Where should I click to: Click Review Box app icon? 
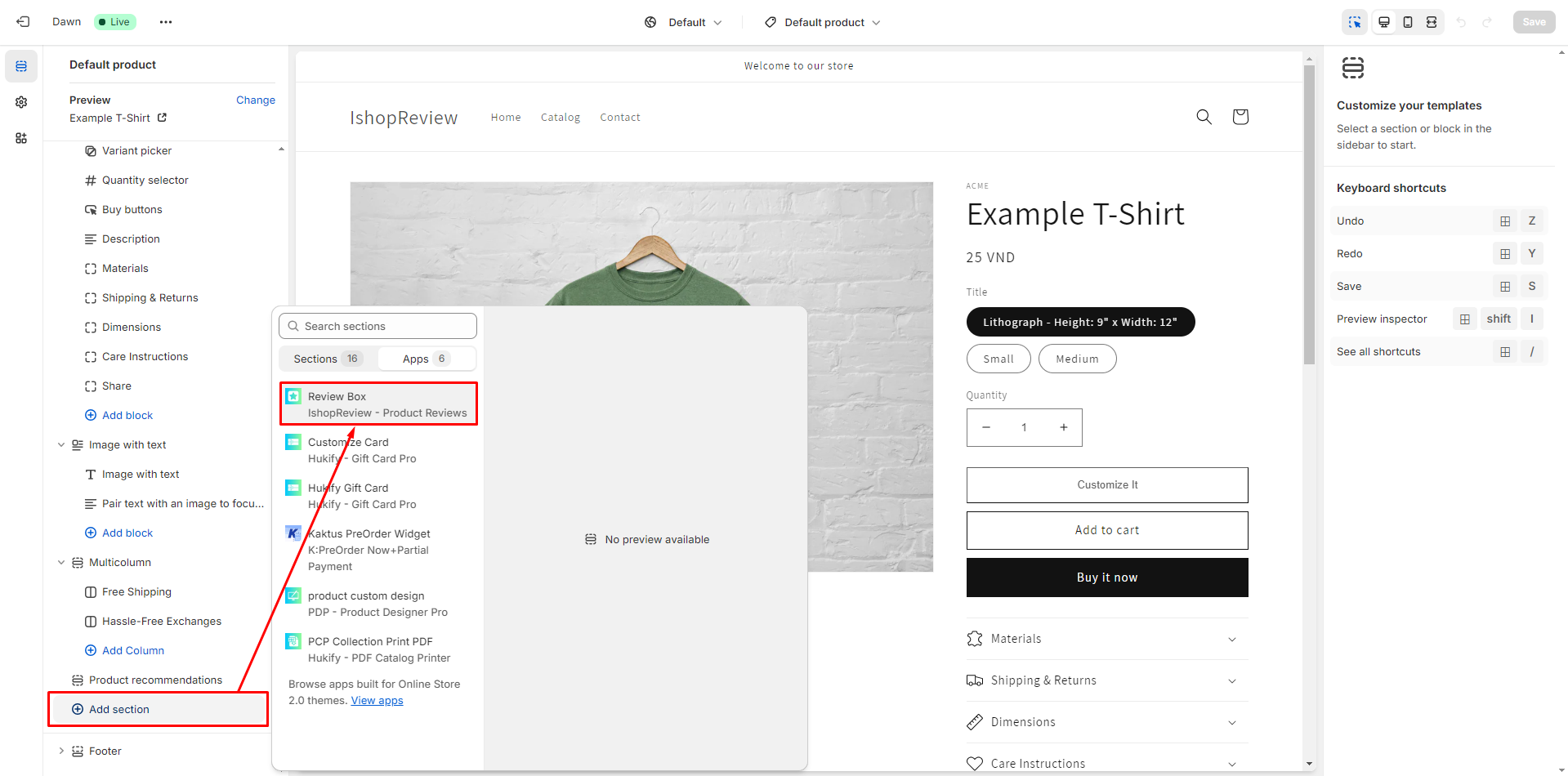point(293,396)
